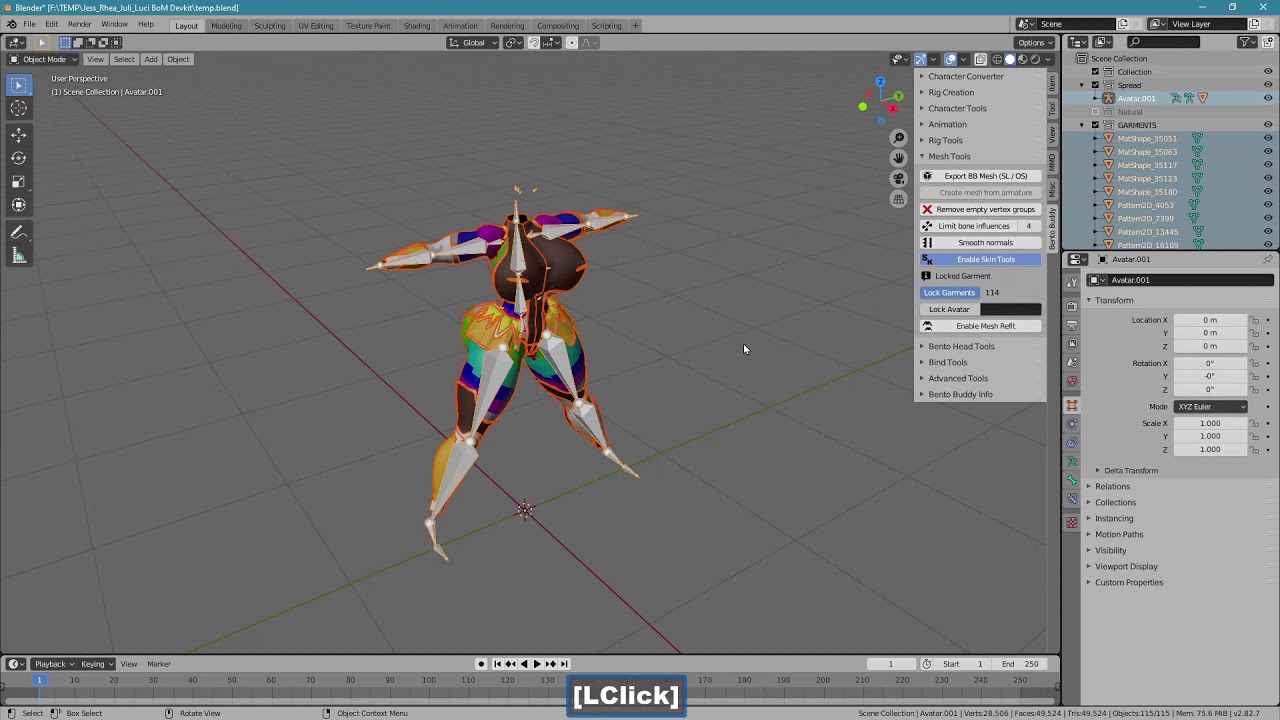
Task: Open the Object Mode dropdown
Action: 44,59
